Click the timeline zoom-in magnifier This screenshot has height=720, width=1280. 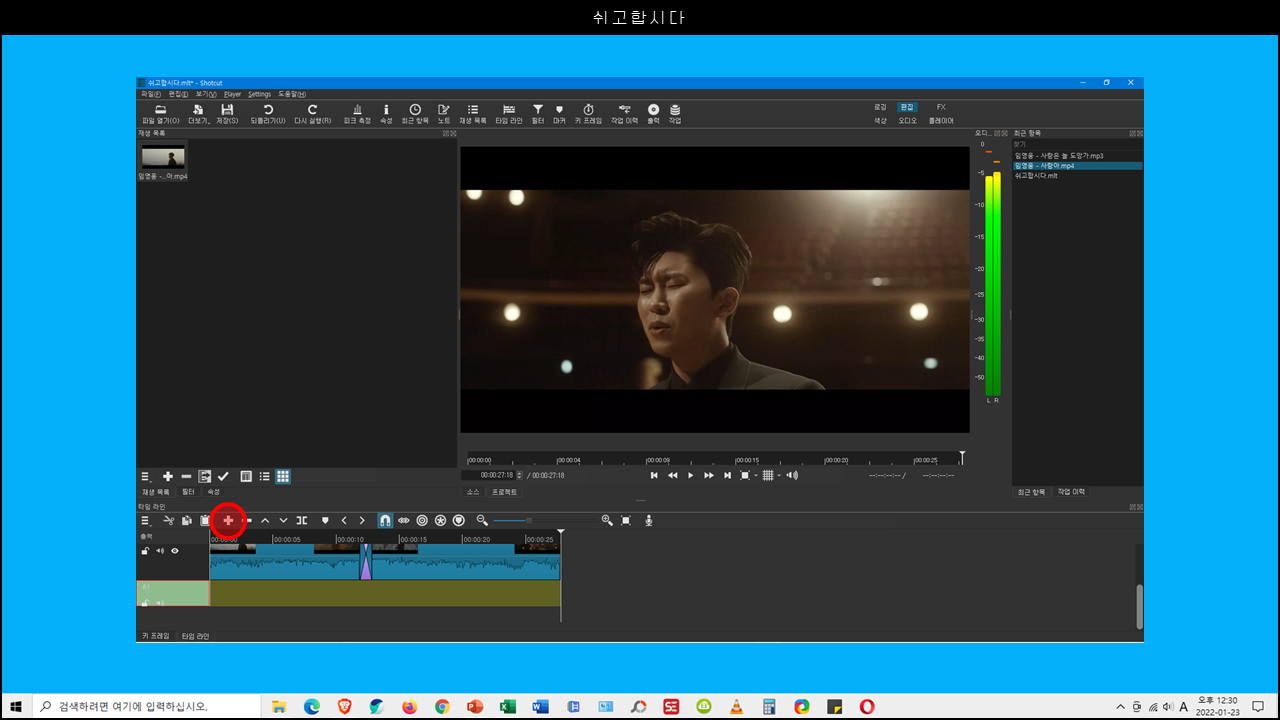[607, 520]
